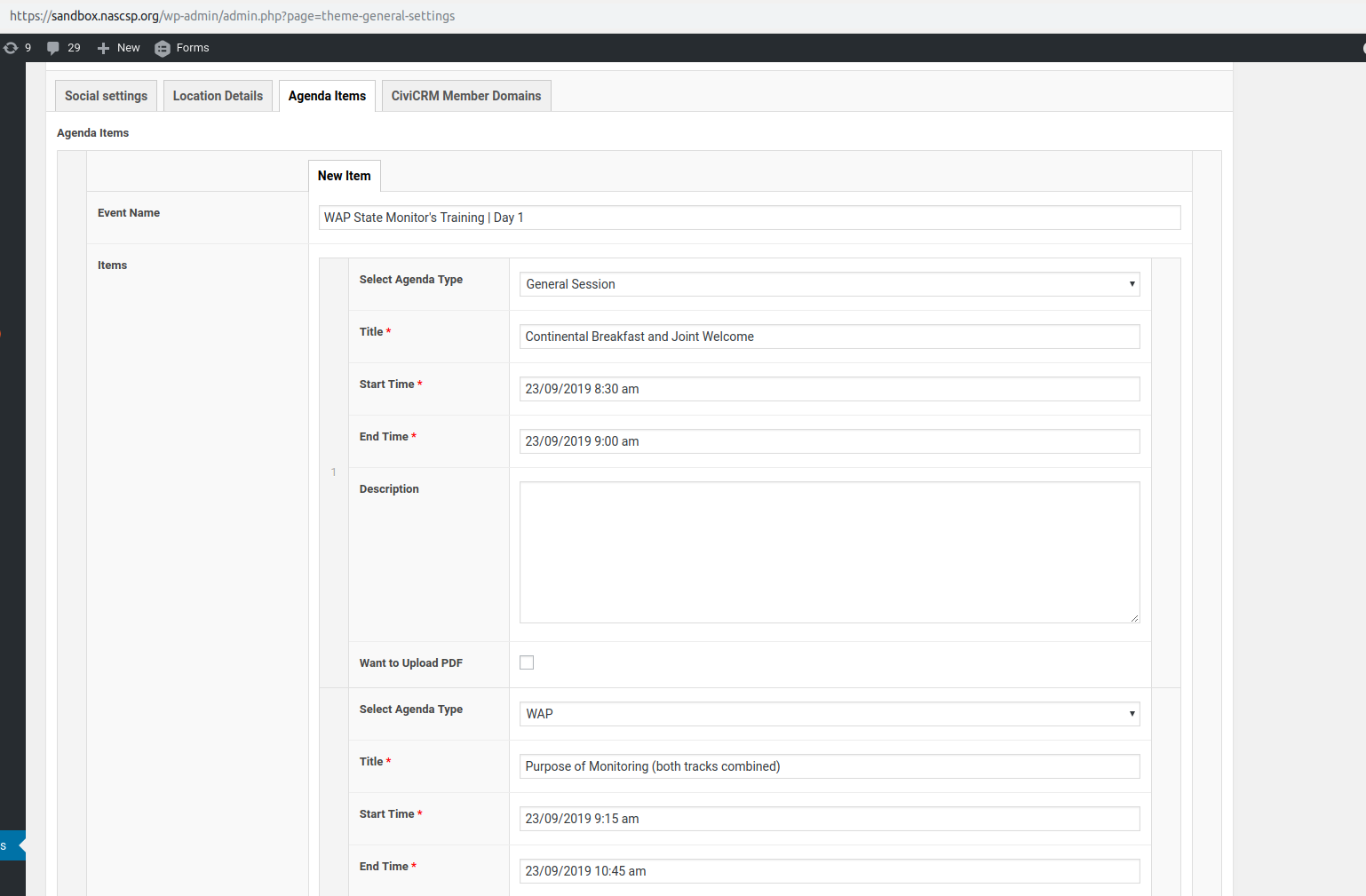Click the 10:45 am End Time field
This screenshot has width=1366, height=896.
(x=829, y=871)
